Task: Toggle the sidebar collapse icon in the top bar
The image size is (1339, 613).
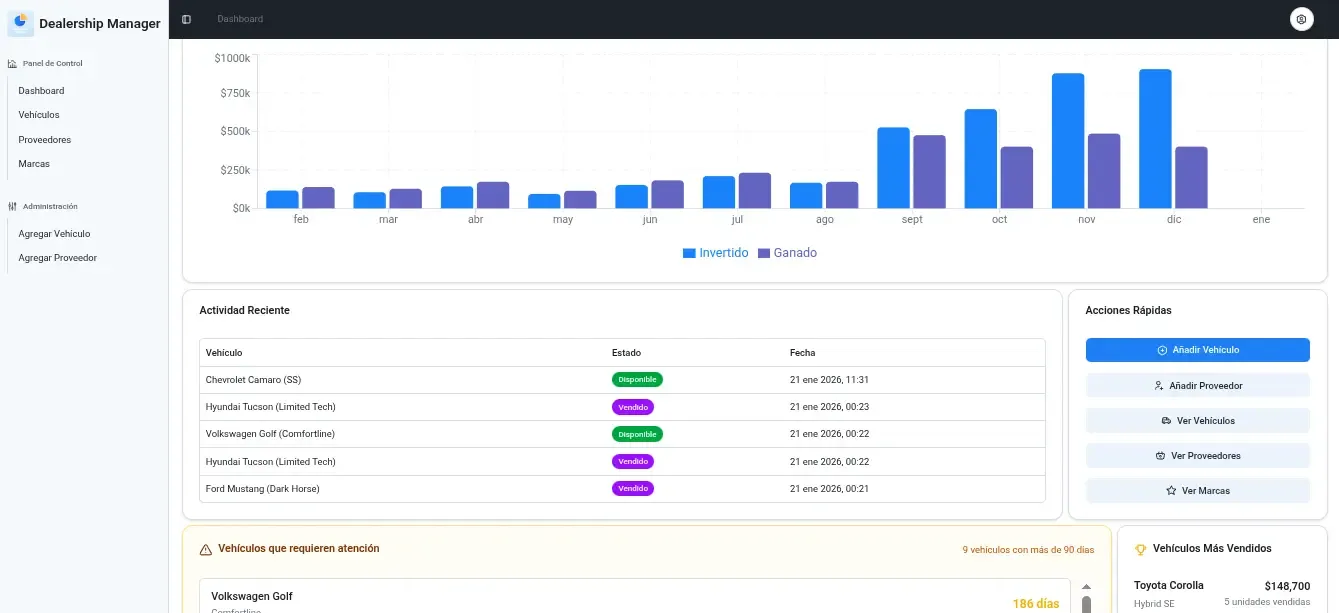Action: 185,18
